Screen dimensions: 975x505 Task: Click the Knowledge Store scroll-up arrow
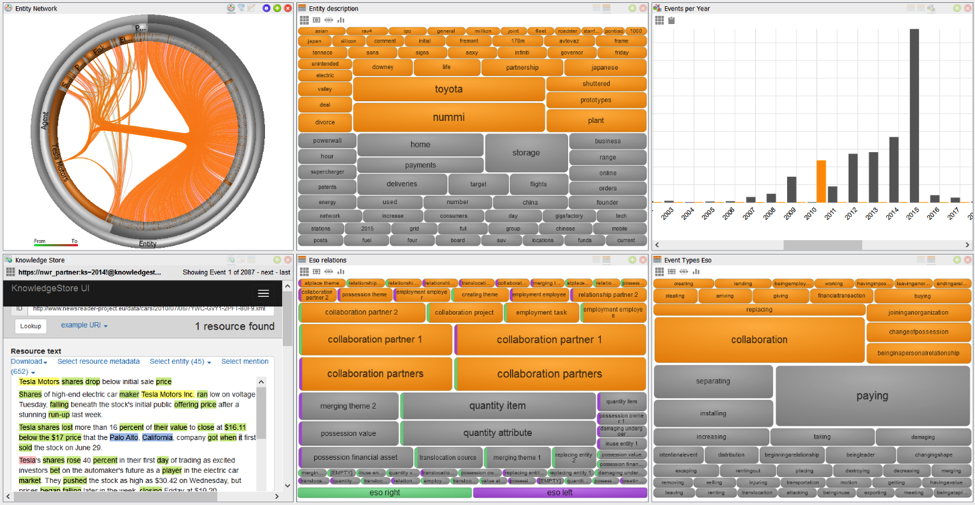[287, 286]
